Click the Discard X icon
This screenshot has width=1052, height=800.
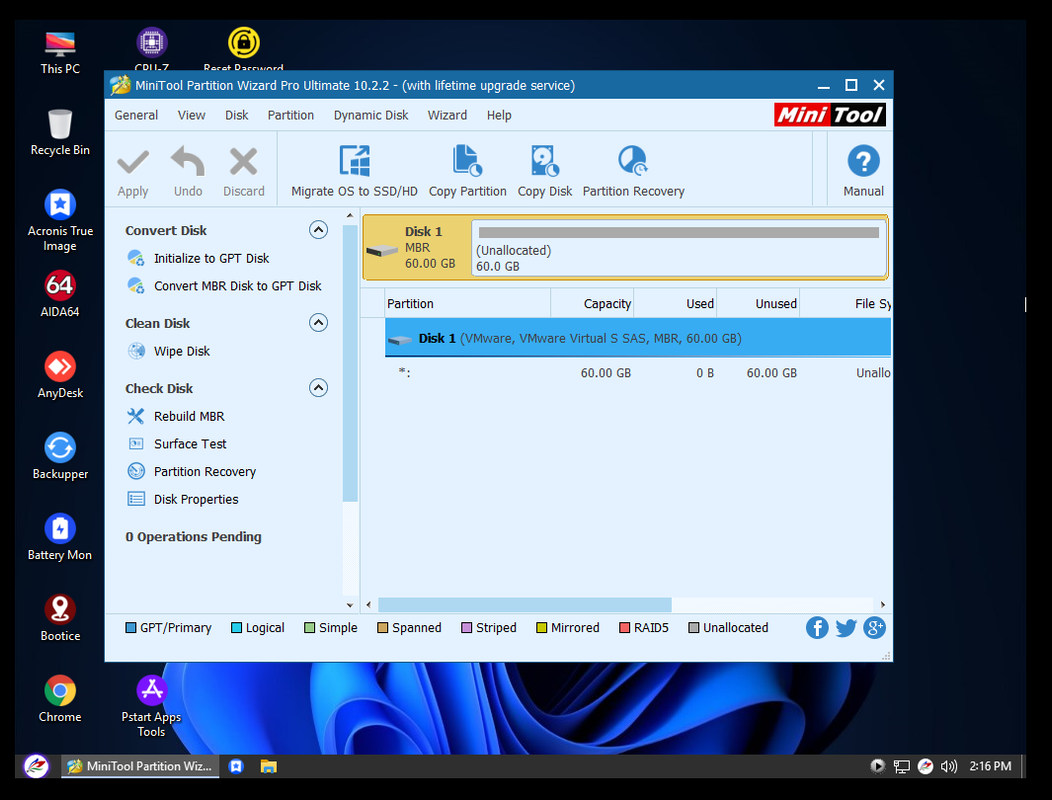point(244,162)
